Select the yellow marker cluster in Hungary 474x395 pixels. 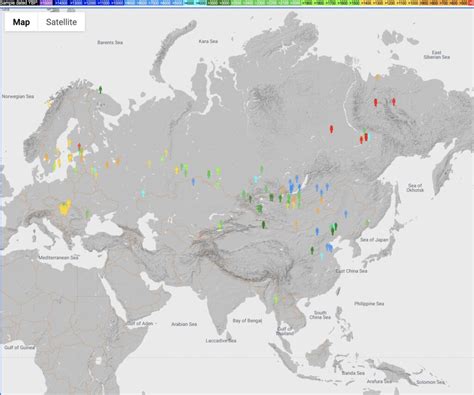pos(65,208)
